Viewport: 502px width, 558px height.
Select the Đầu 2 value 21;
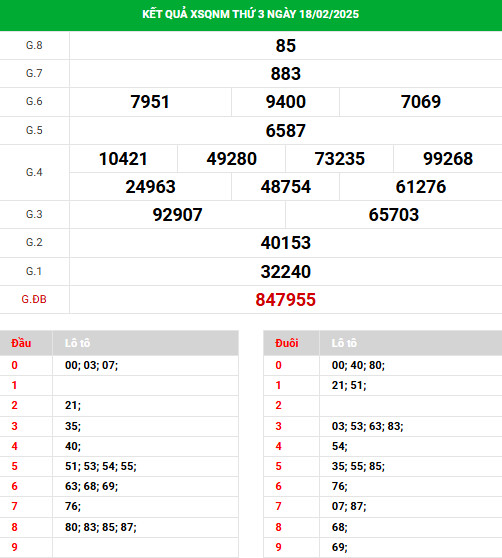click(73, 405)
